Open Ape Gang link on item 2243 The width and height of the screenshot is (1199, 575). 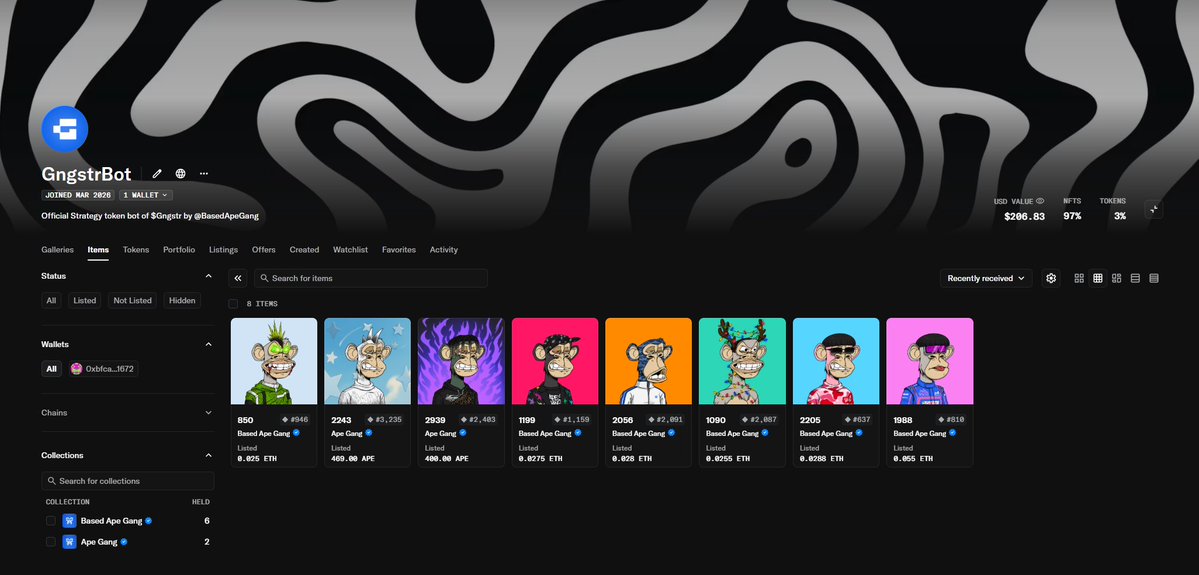tap(346, 433)
